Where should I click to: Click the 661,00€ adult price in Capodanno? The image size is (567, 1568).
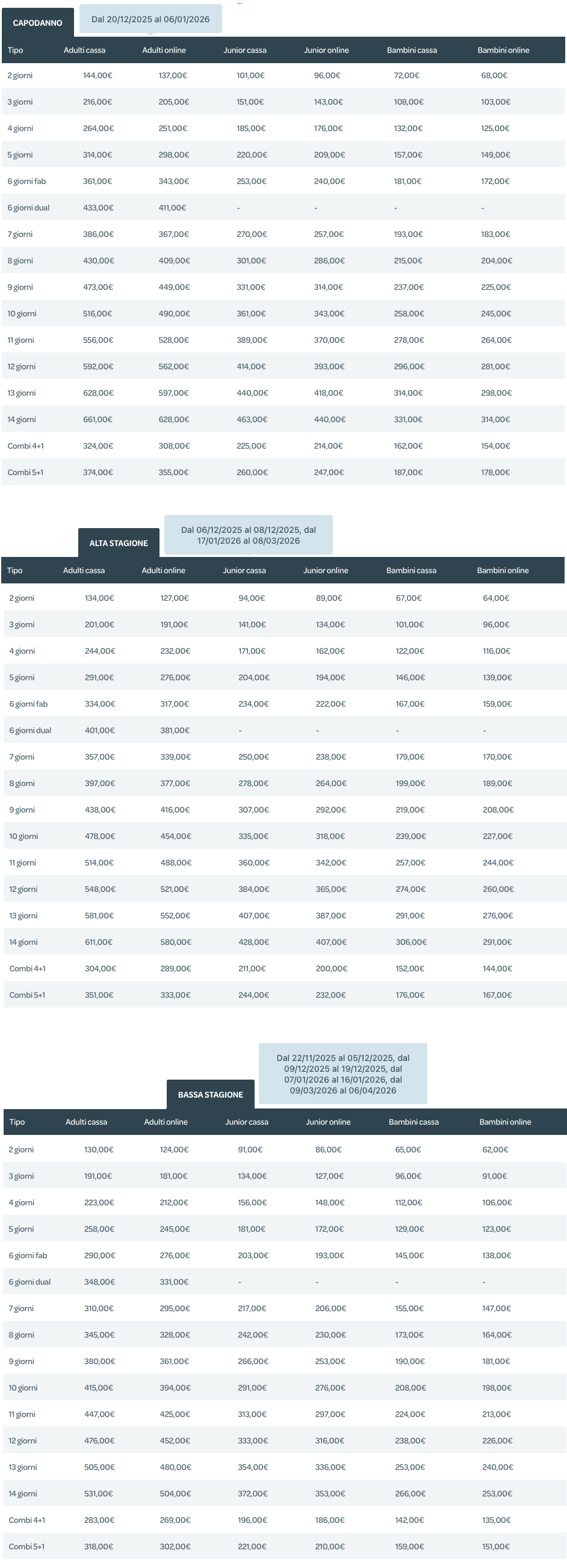(x=98, y=419)
